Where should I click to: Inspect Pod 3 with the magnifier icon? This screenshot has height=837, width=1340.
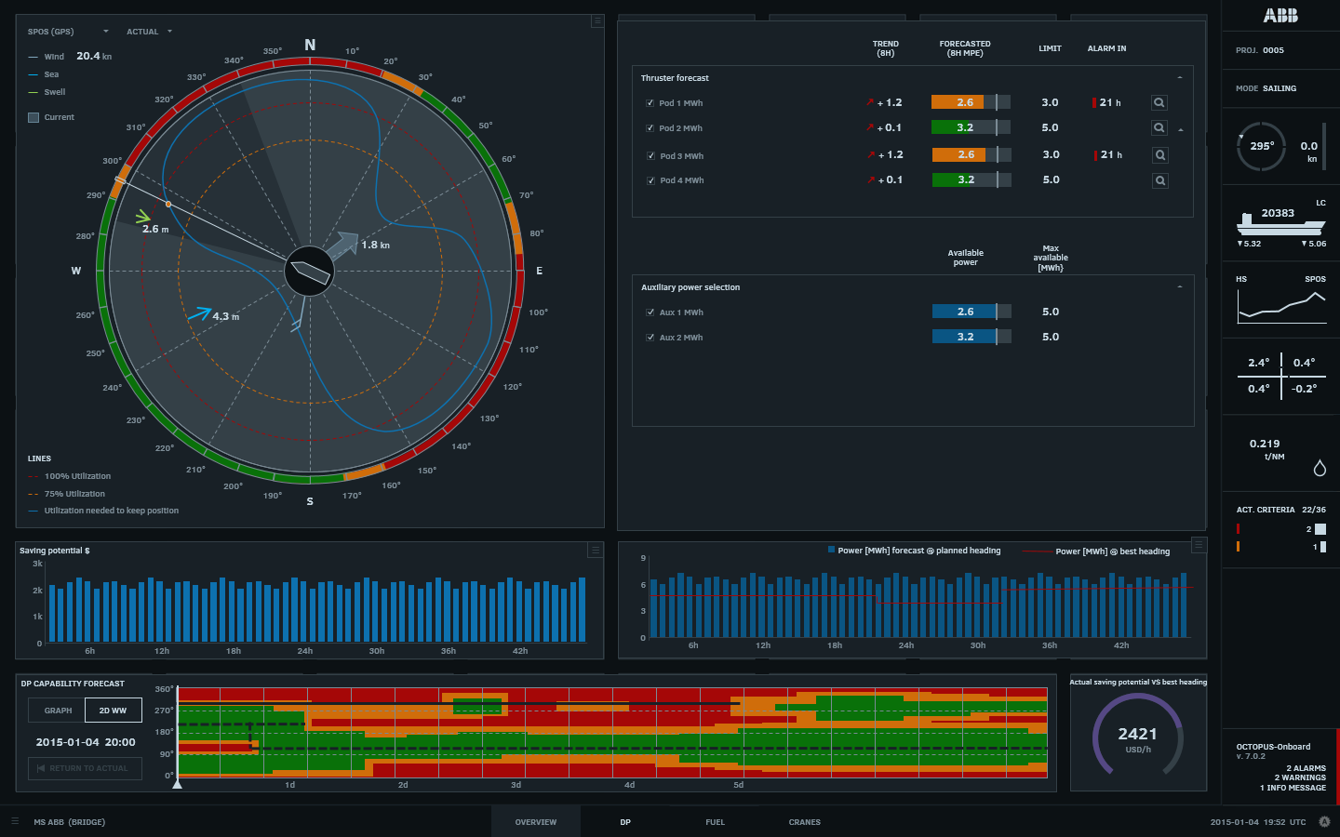click(x=1159, y=155)
